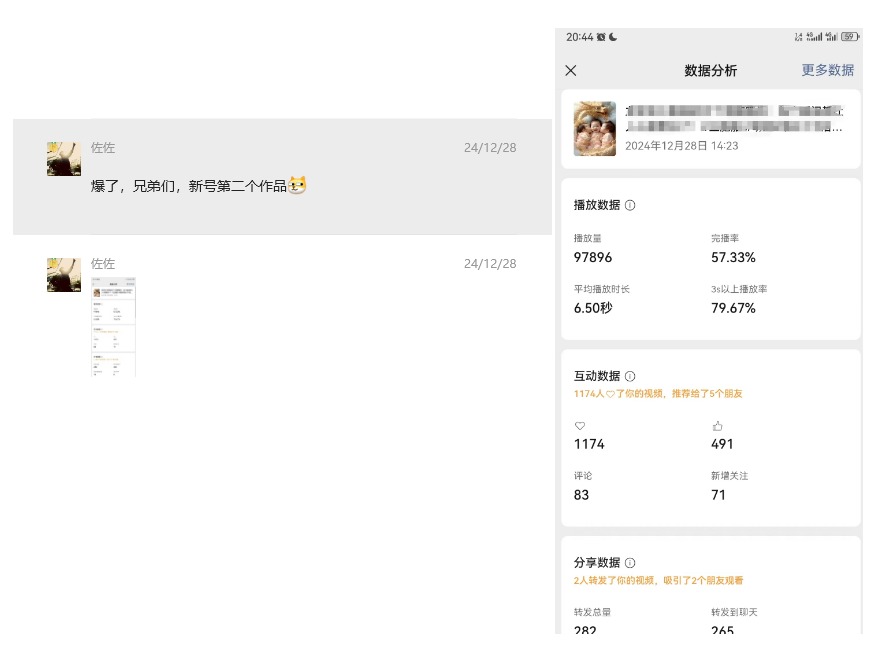Tap the 播放量 value 97896
Image resolution: width=872 pixels, height=663 pixels.
coord(593,257)
